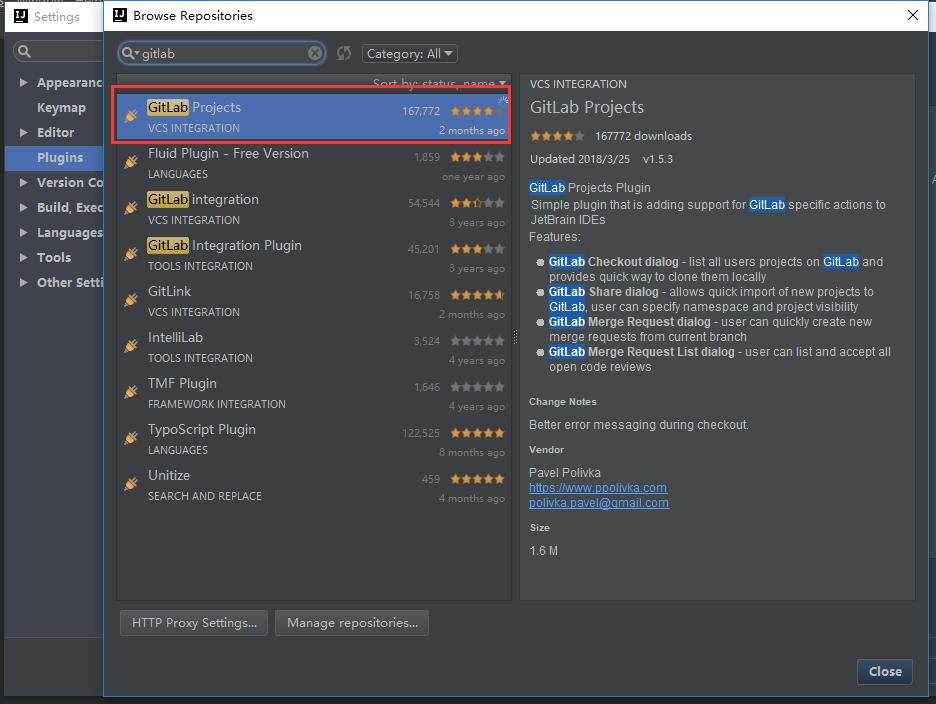This screenshot has height=704, width=936.
Task: Expand the Languages settings node
Action: point(23,232)
